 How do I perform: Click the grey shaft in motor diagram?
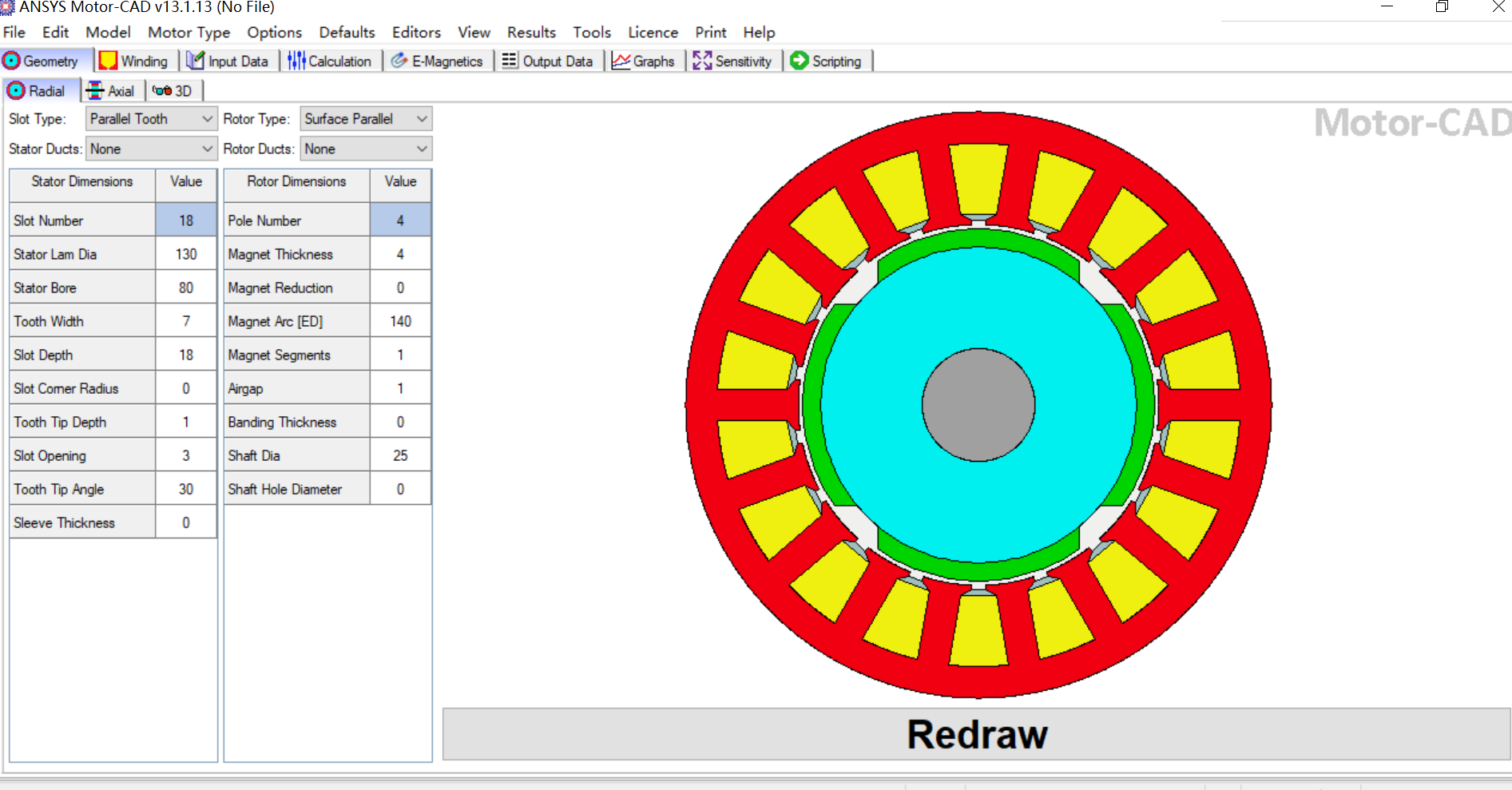[978, 405]
